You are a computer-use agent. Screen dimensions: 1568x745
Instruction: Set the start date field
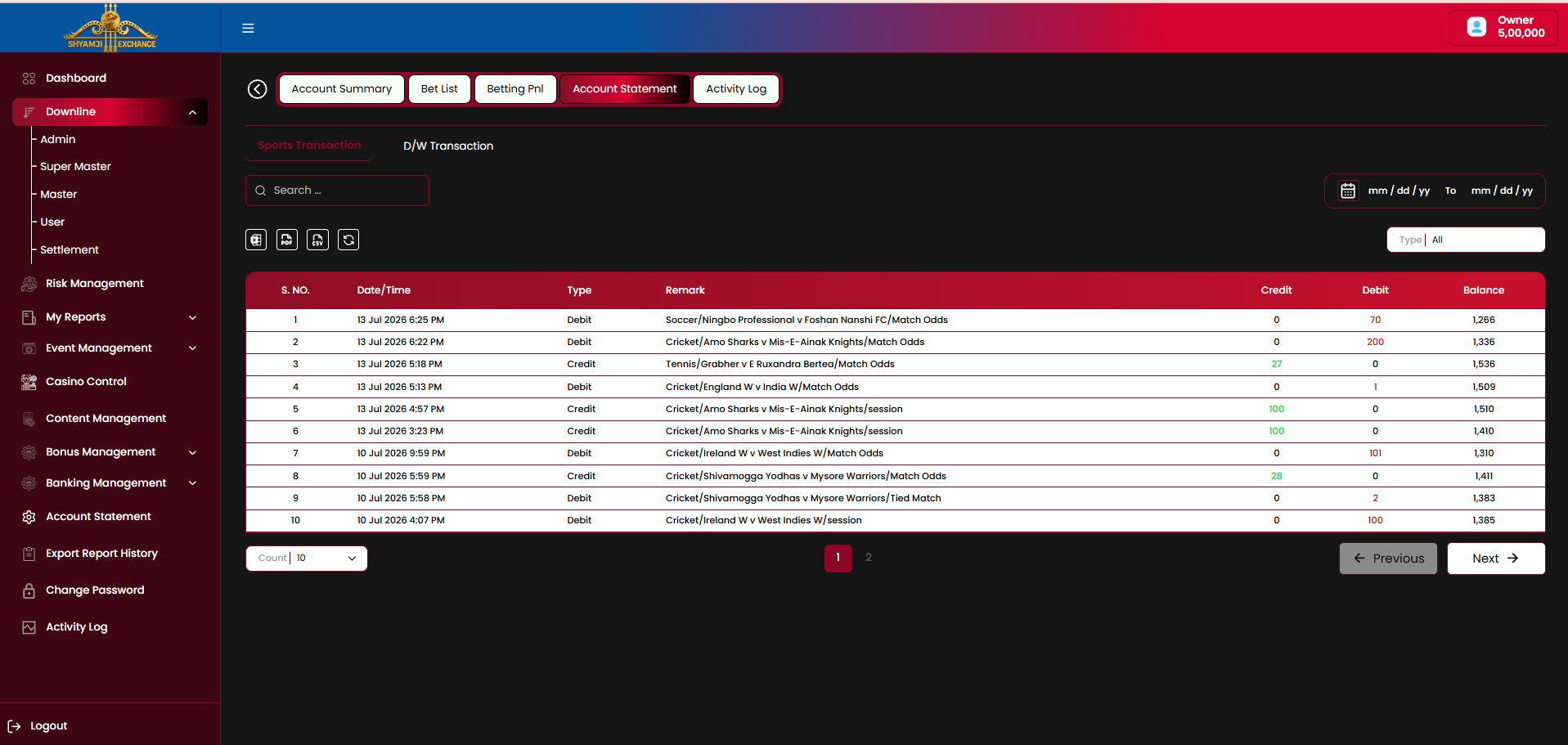1399,191
